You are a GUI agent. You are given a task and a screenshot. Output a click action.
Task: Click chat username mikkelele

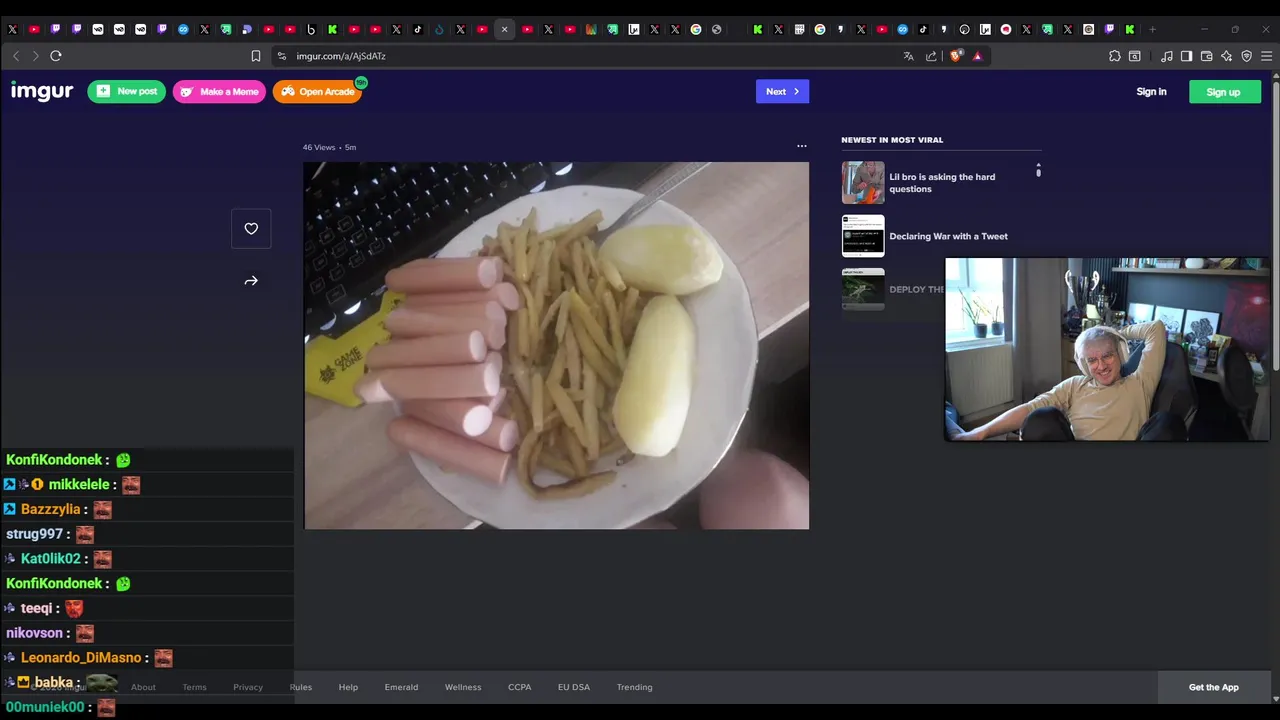(x=79, y=484)
